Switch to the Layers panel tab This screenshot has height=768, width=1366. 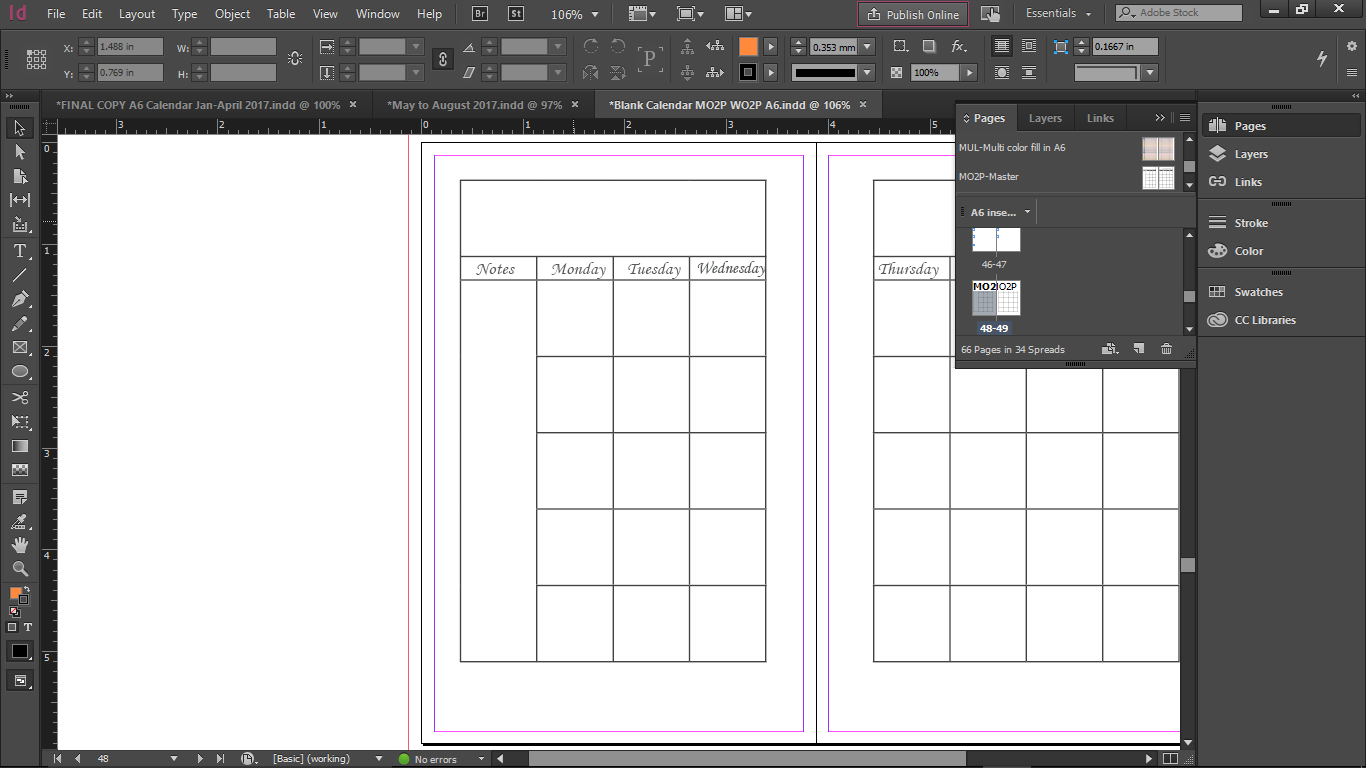point(1045,118)
